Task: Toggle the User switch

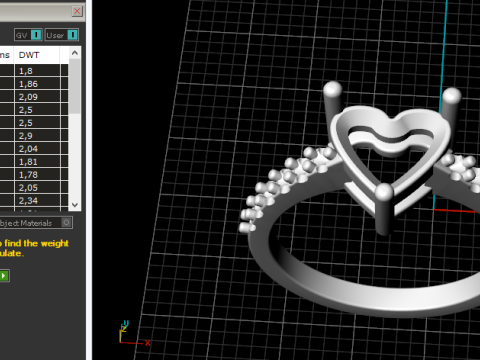Action: (62, 35)
